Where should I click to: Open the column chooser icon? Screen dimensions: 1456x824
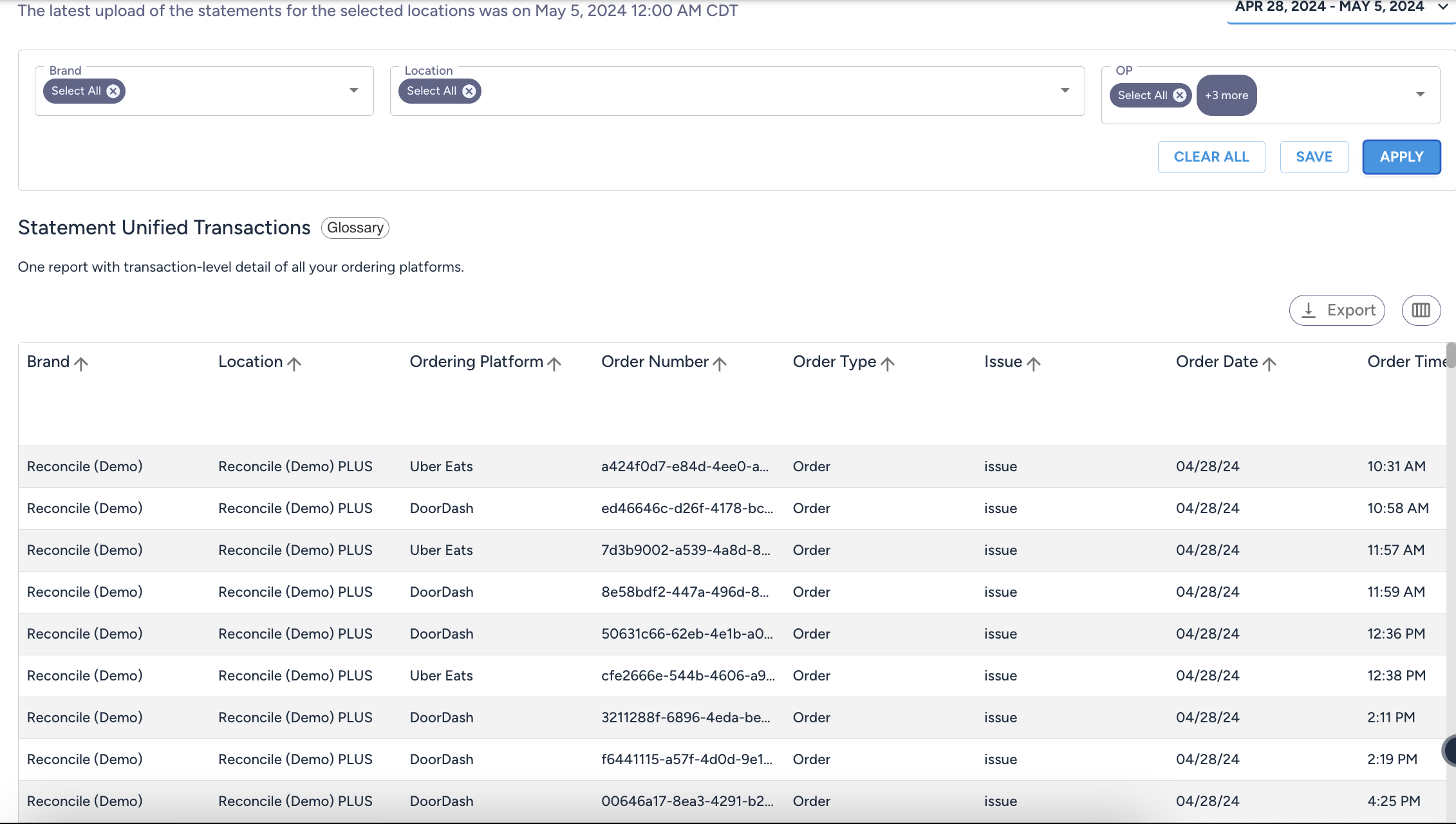1421,310
